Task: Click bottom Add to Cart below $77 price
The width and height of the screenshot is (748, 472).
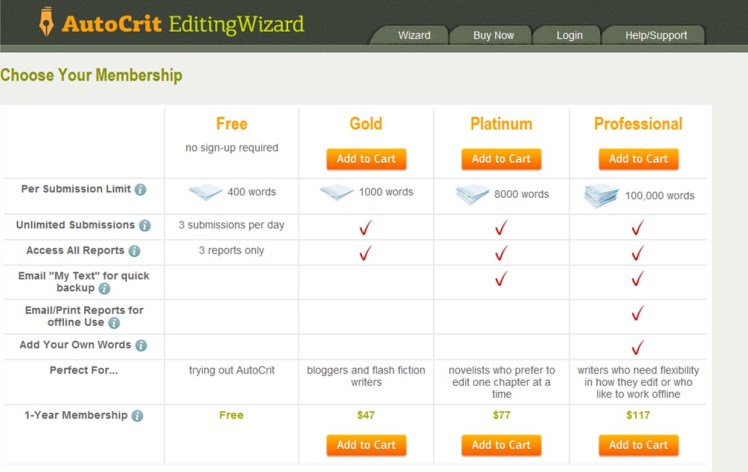Action: 501,445
